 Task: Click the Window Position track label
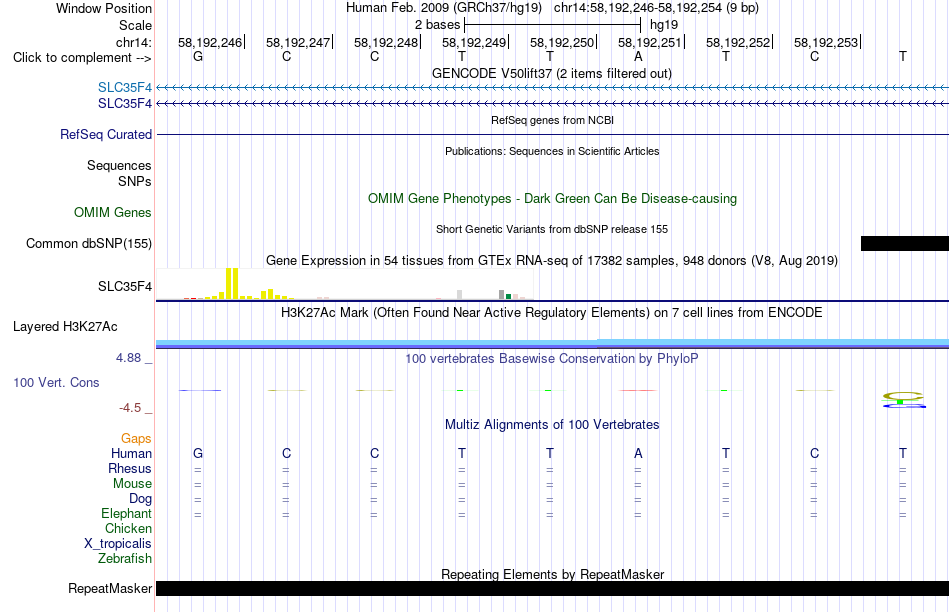click(x=104, y=8)
